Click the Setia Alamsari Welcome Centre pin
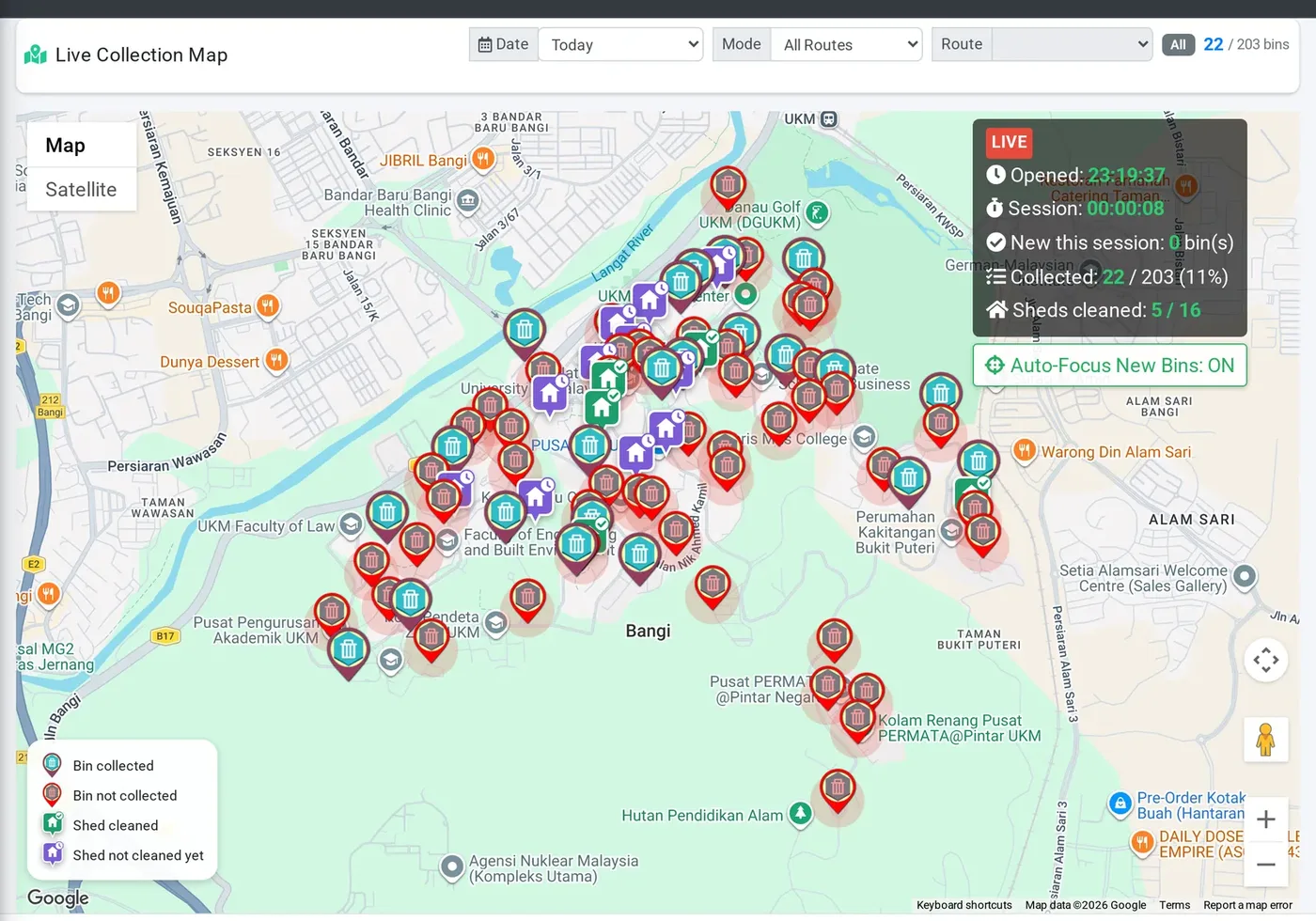The image size is (1316, 921). coord(1245,576)
